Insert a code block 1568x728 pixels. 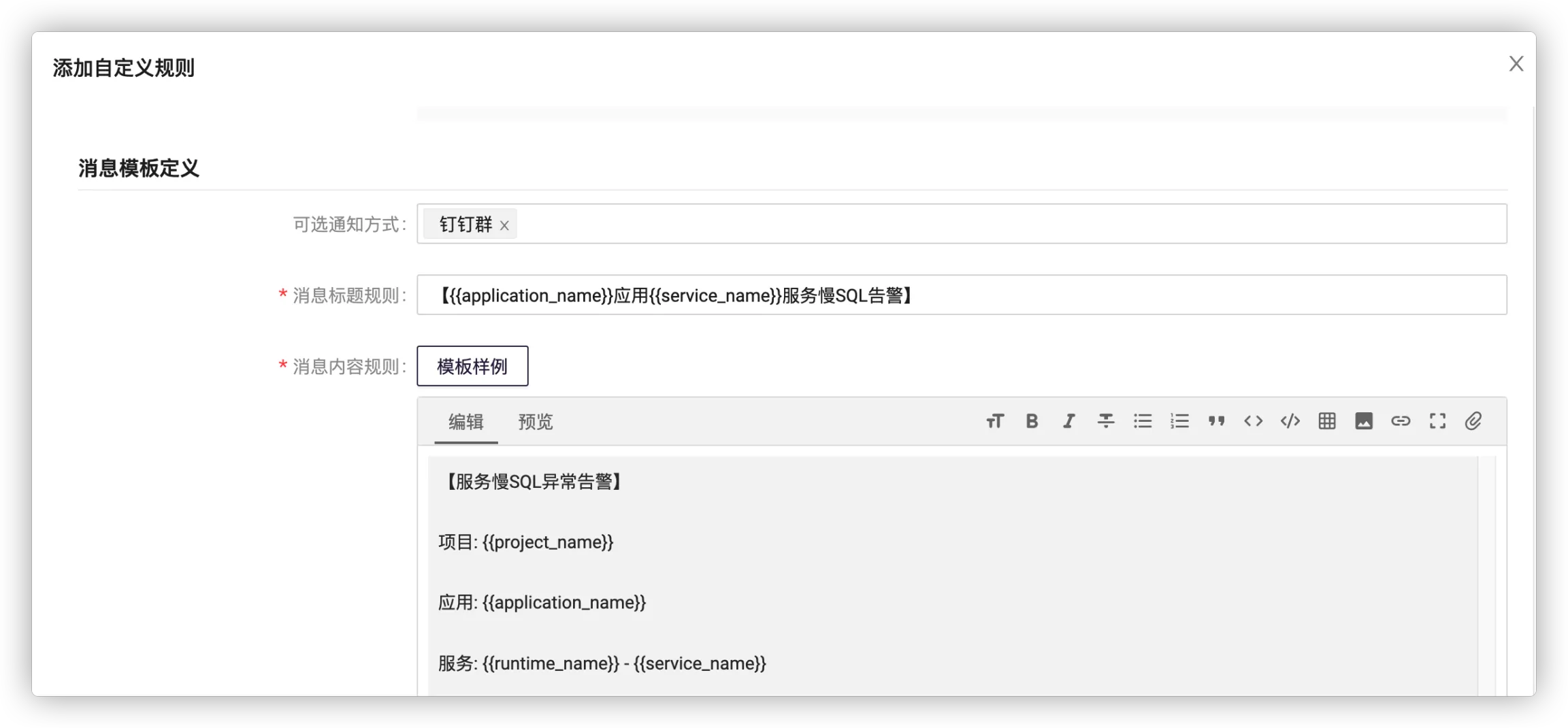tap(1290, 421)
